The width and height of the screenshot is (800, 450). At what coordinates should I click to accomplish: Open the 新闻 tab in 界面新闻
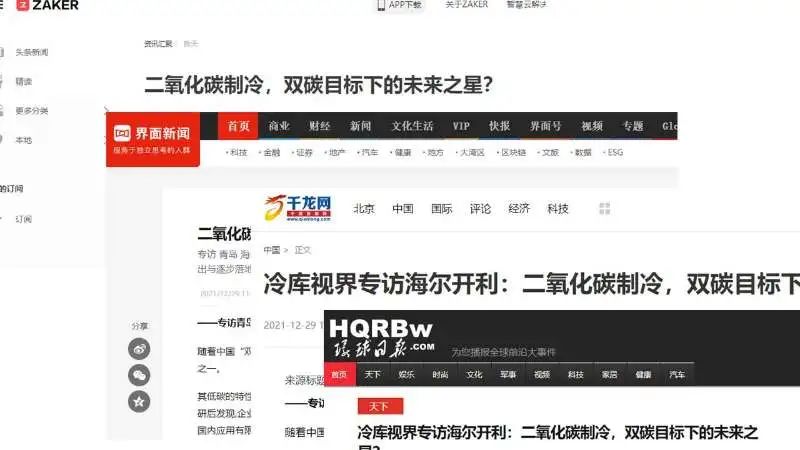(360, 126)
